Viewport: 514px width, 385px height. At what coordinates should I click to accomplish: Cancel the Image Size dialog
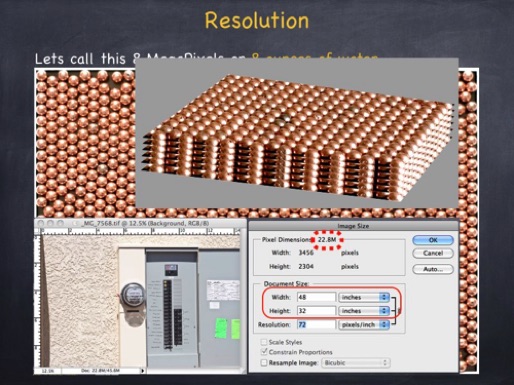[433, 253]
